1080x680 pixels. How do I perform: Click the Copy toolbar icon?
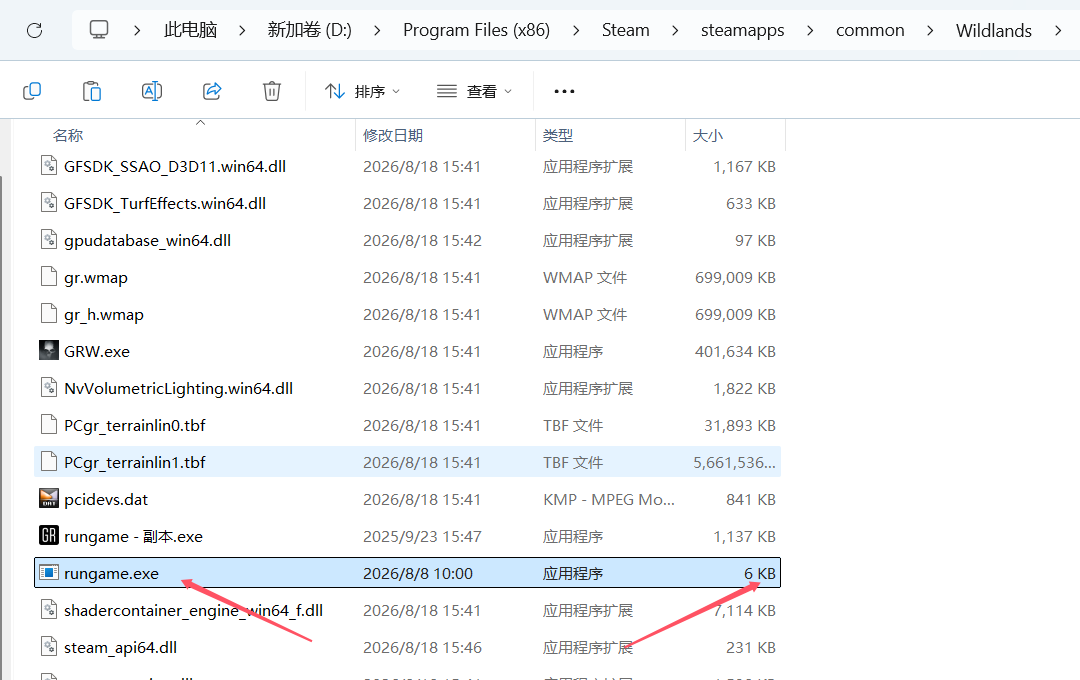click(x=32, y=91)
